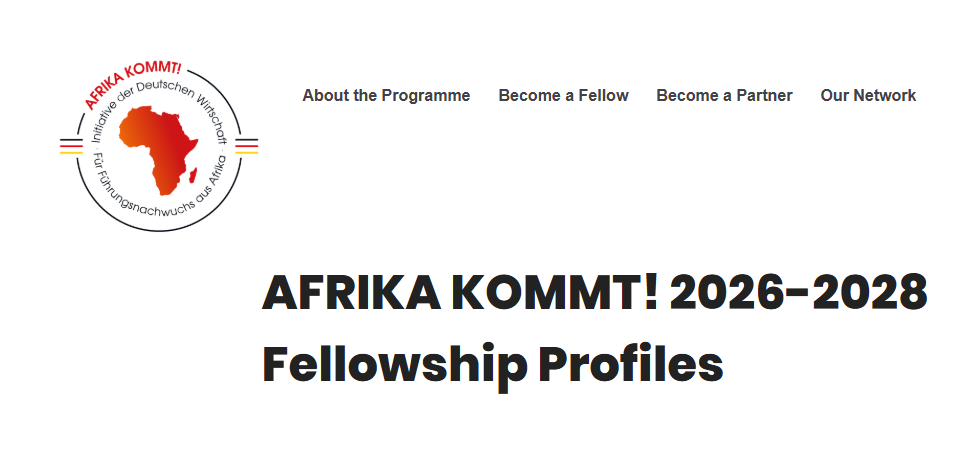Select the word 'Profiles' in the heading
The width and height of the screenshot is (975, 468).
(x=630, y=364)
